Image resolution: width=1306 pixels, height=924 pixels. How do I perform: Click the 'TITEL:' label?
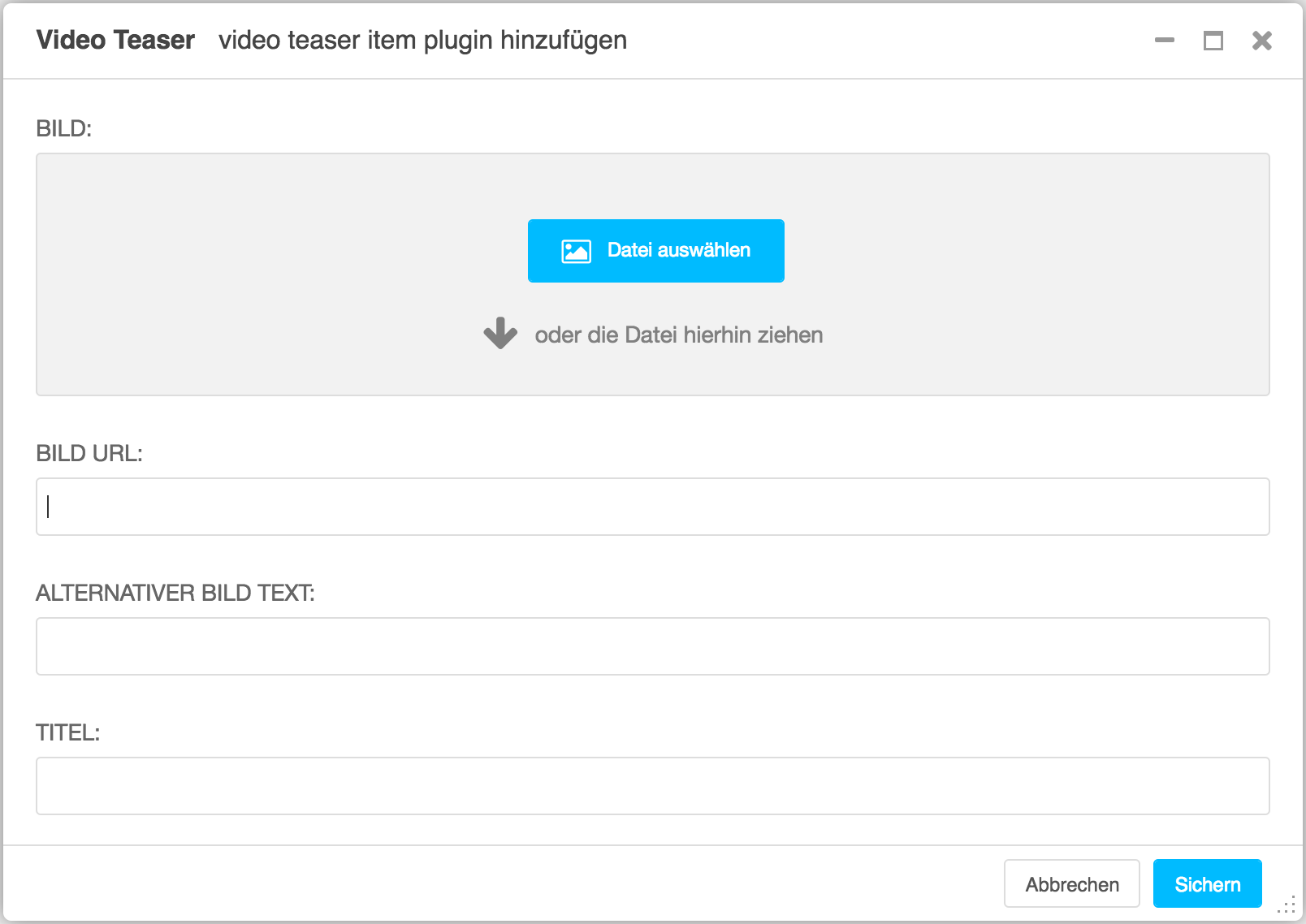click(x=68, y=732)
